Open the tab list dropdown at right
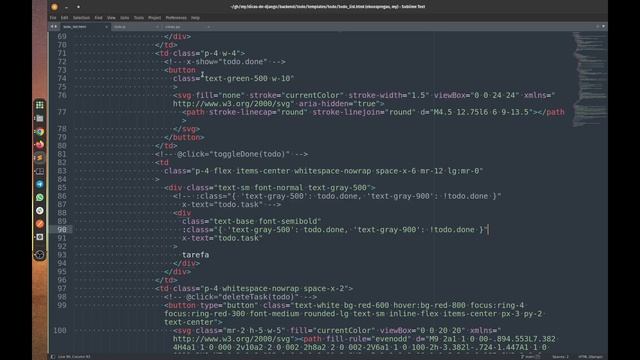The image size is (640, 360). pos(604,27)
